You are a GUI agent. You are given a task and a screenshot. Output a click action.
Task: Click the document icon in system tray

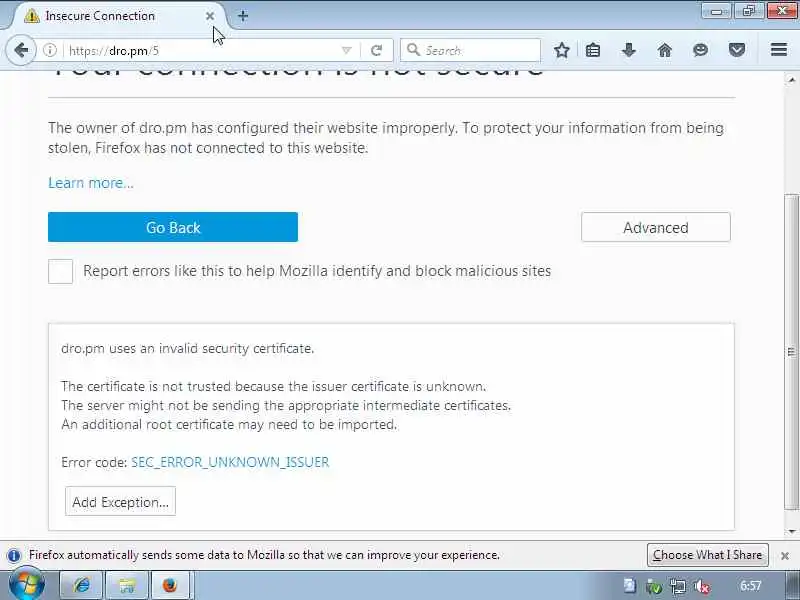click(630, 586)
